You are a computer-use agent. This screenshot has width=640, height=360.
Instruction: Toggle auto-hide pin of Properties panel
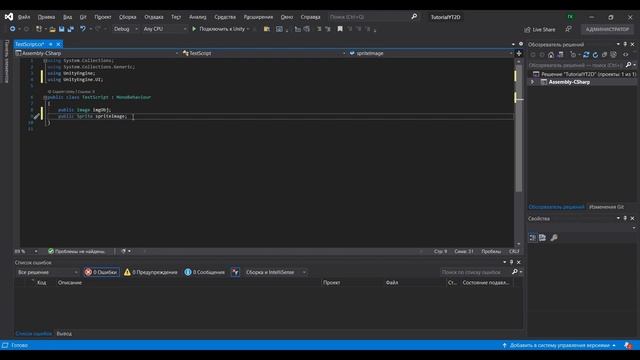pyautogui.click(x=625, y=218)
